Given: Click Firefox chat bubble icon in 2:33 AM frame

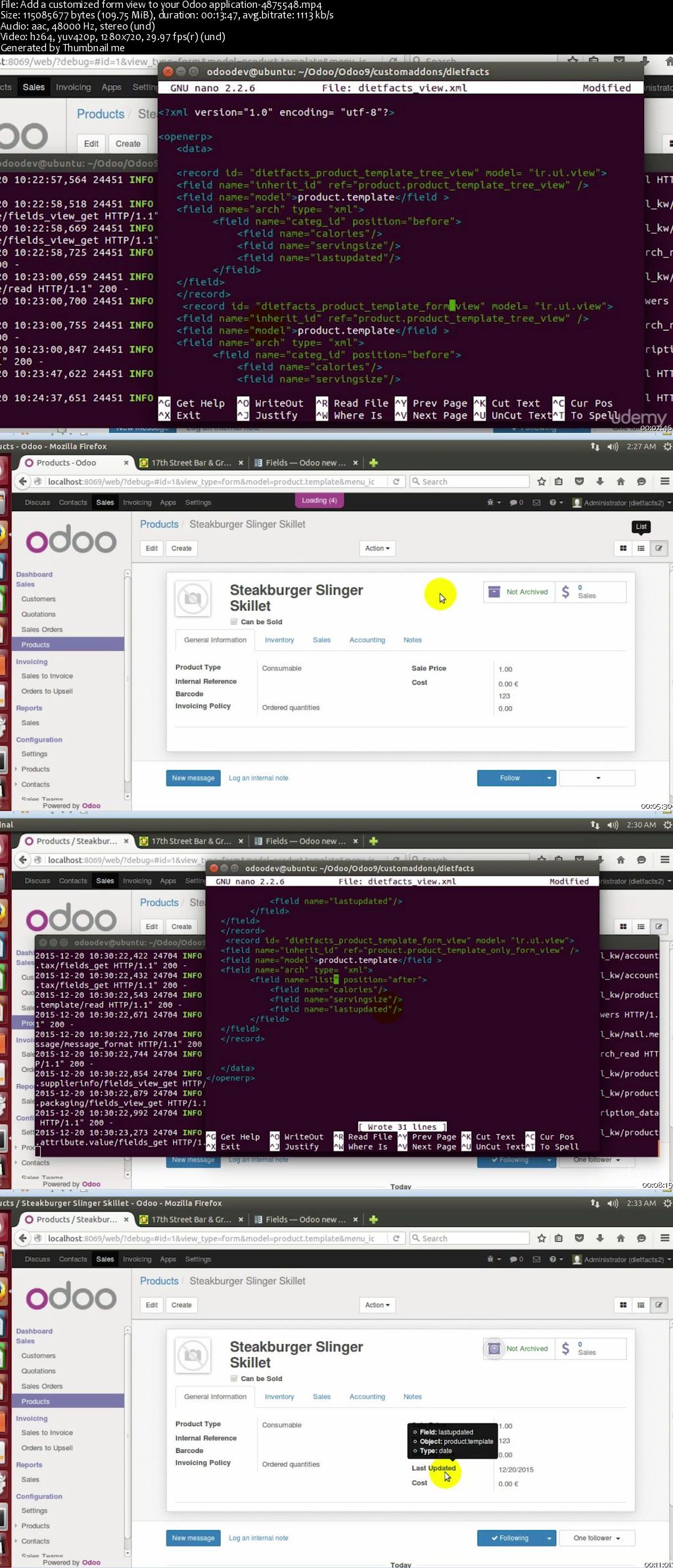Looking at the screenshot, I should pyautogui.click(x=641, y=1238).
